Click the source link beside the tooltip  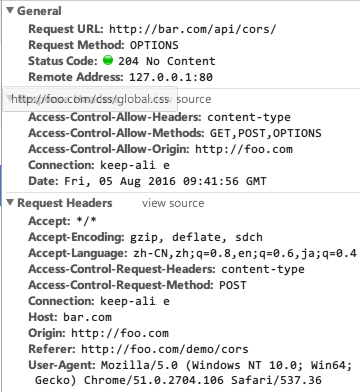click(194, 99)
